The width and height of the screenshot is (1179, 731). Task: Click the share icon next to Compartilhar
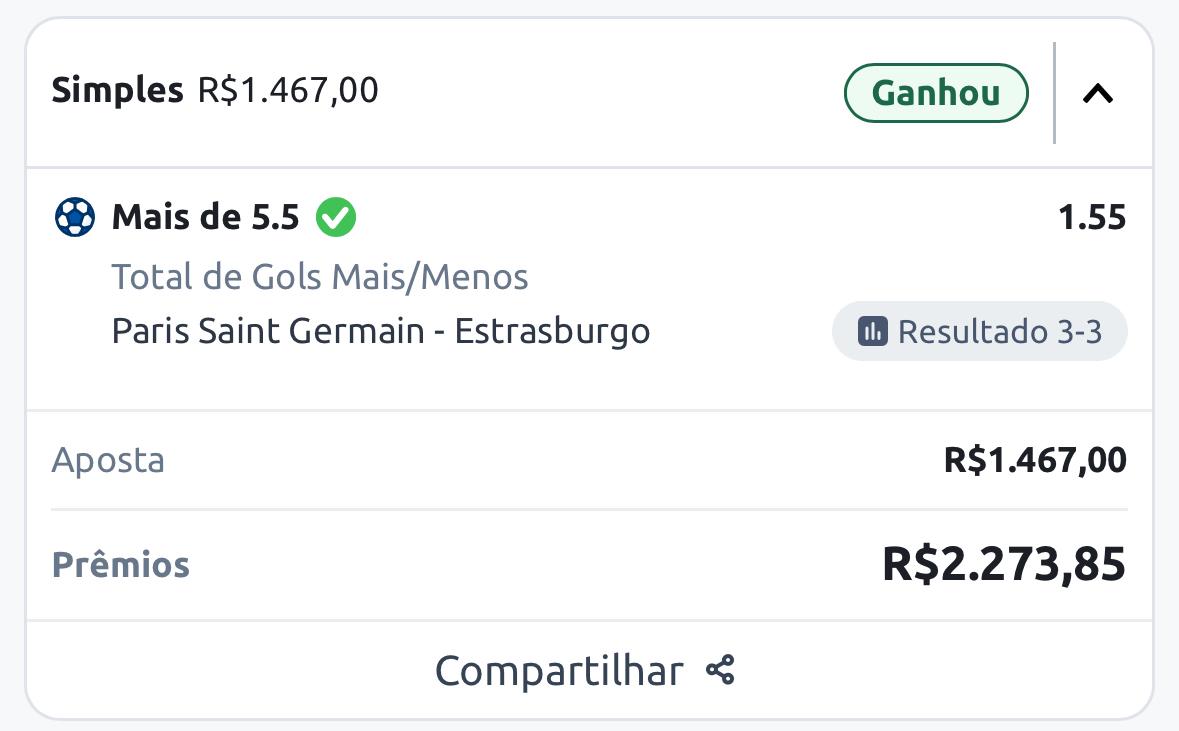[x=720, y=670]
